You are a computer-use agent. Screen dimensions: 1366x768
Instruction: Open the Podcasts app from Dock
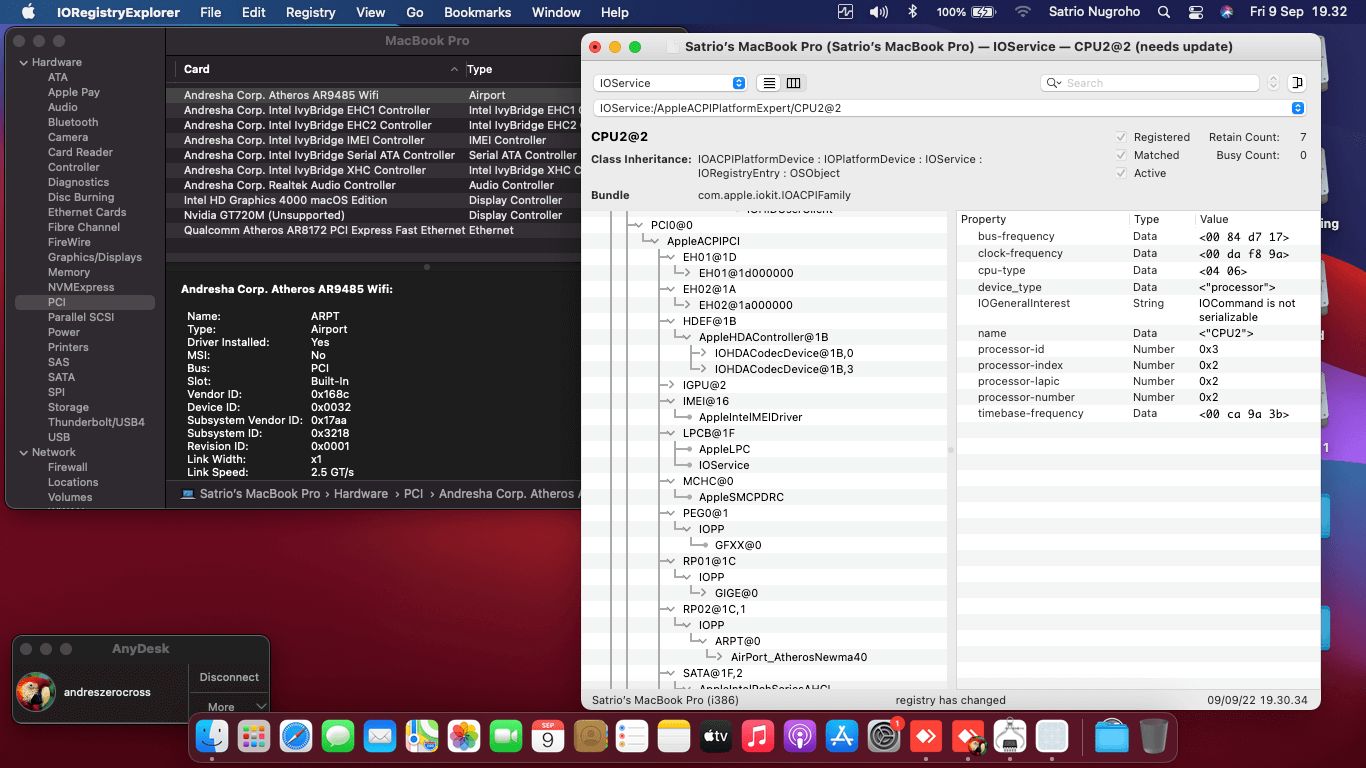coord(800,738)
